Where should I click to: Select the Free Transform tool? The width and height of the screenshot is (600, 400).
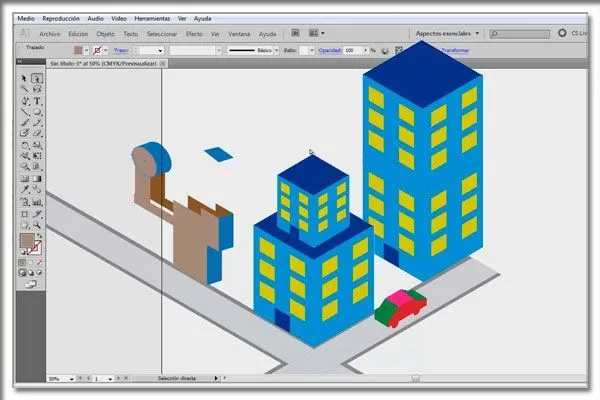37,156
